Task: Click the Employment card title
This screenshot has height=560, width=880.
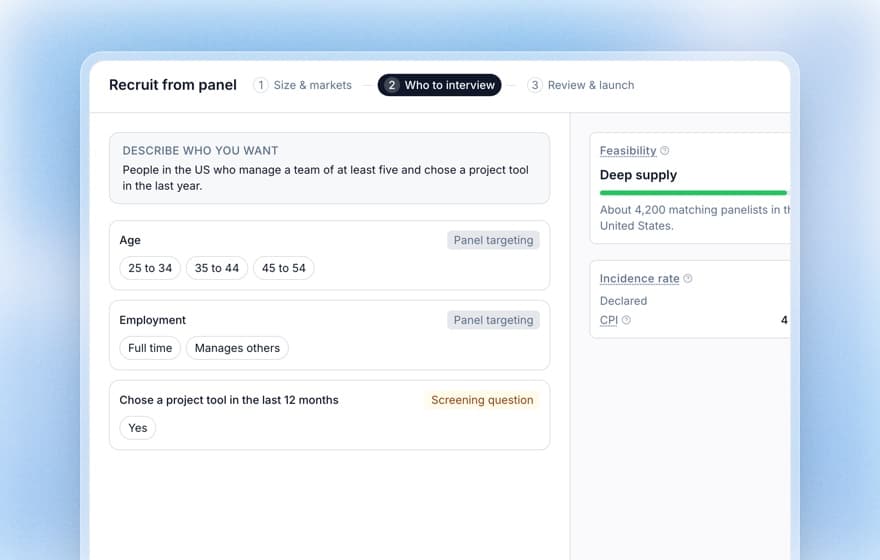Action: click(x=152, y=320)
